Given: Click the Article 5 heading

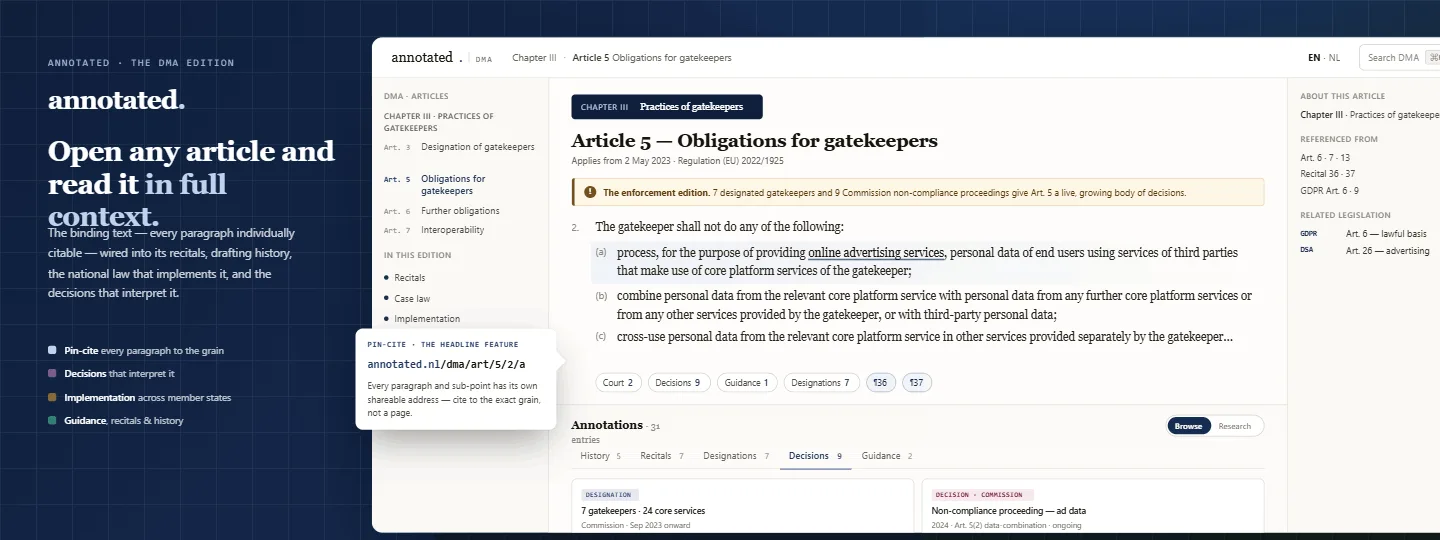Looking at the screenshot, I should pos(754,140).
